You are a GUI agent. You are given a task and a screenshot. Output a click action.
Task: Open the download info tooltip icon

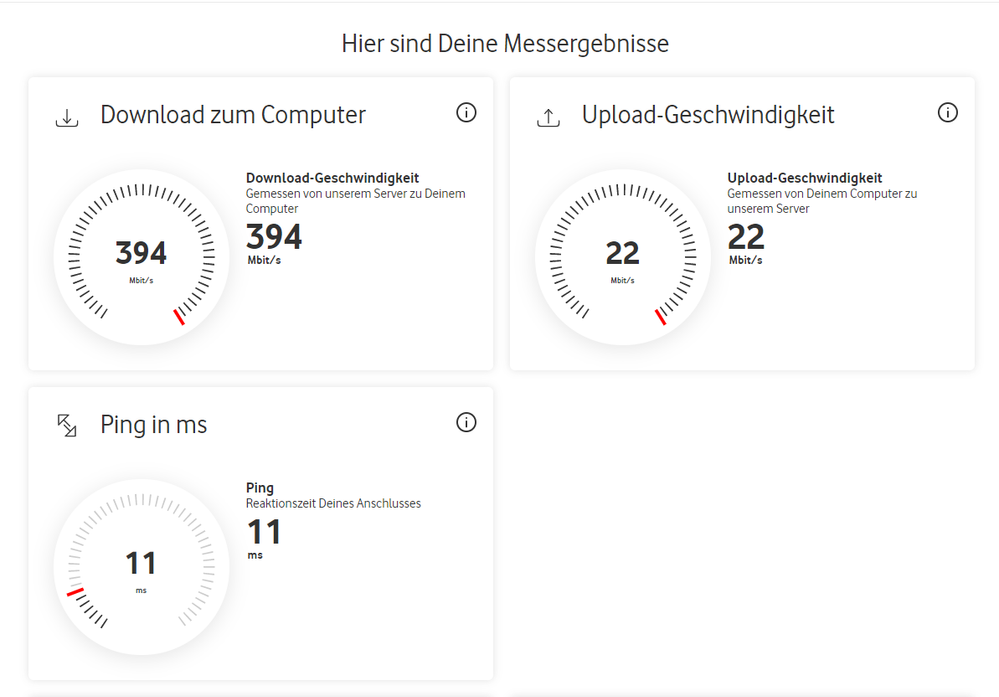click(466, 113)
